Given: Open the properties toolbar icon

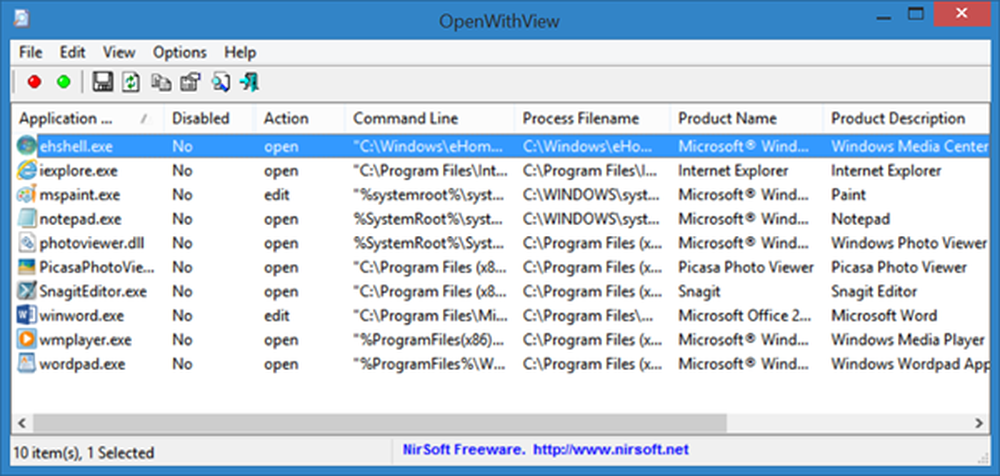Looking at the screenshot, I should coord(189,82).
